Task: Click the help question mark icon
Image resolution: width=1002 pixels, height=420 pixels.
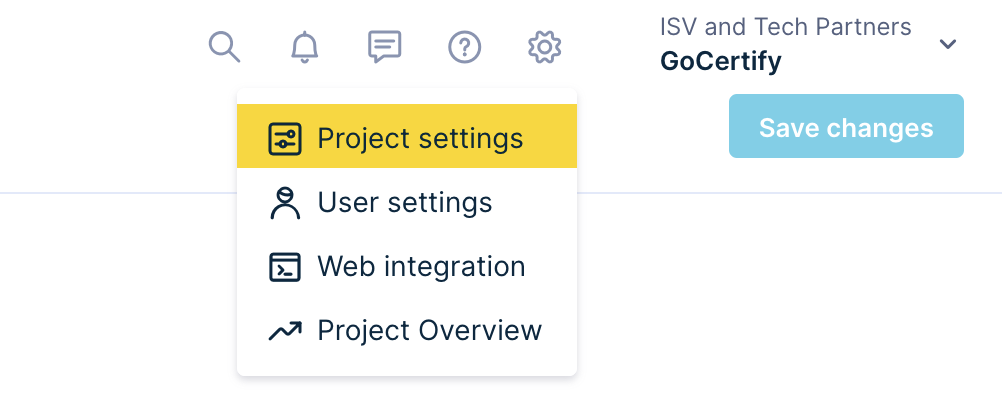Action: (464, 47)
